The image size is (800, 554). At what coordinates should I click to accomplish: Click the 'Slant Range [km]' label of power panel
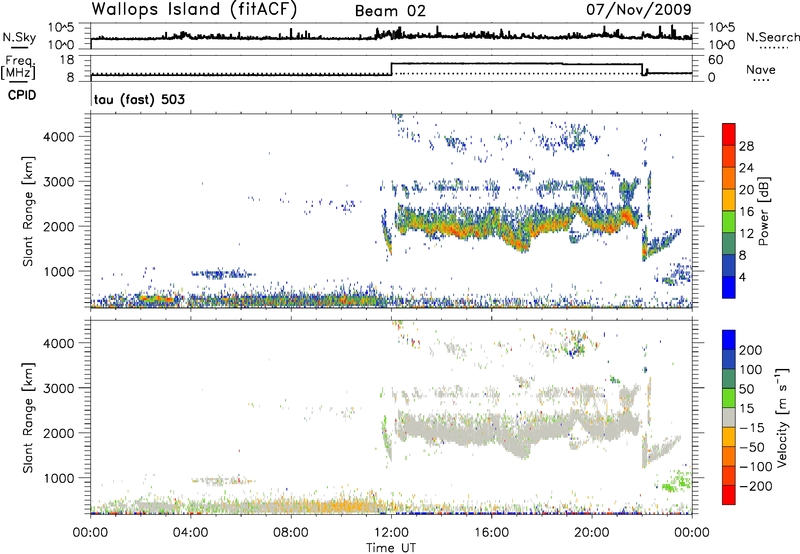pyautogui.click(x=28, y=211)
